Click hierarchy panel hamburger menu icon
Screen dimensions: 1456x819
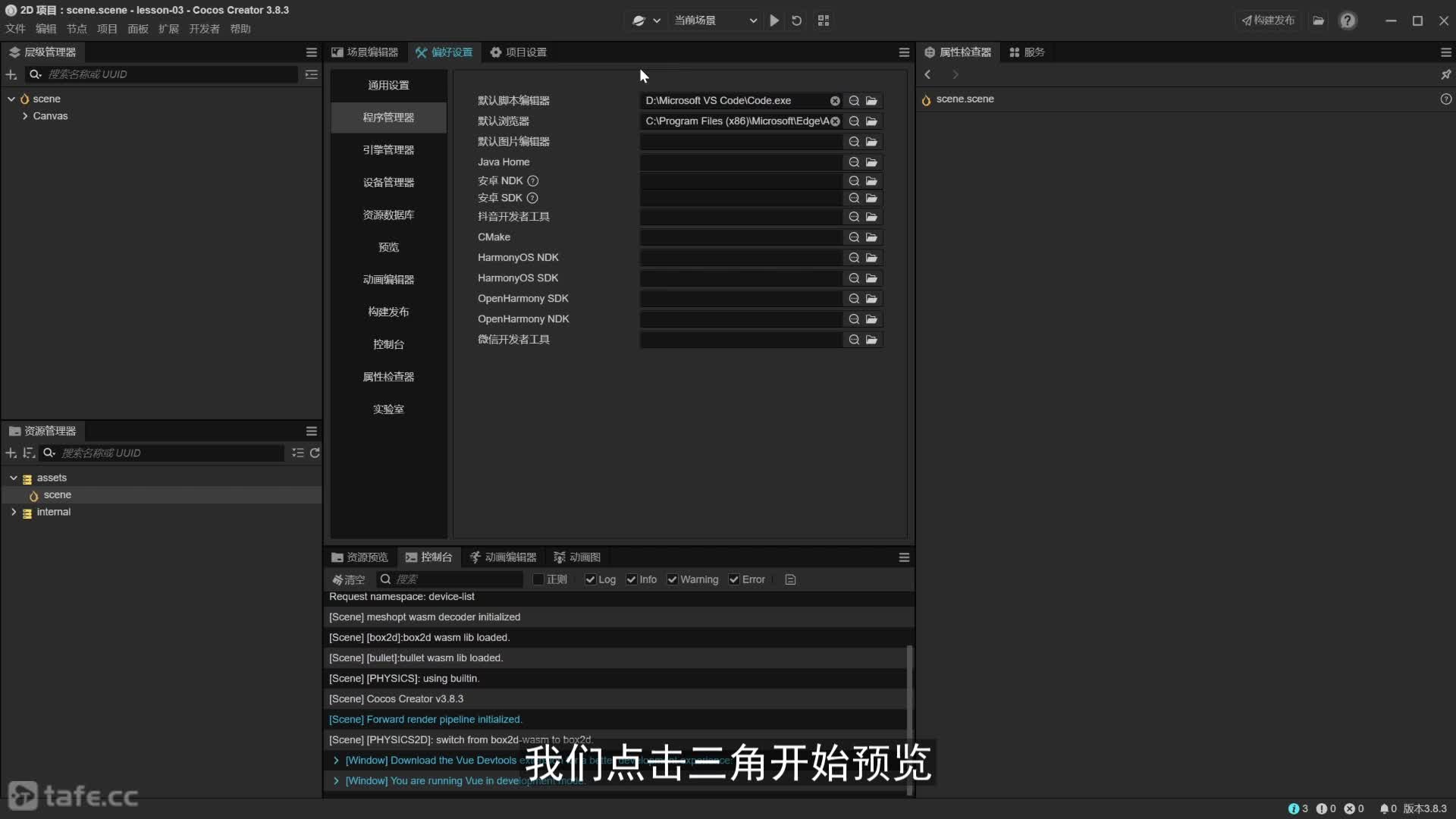coord(311,52)
